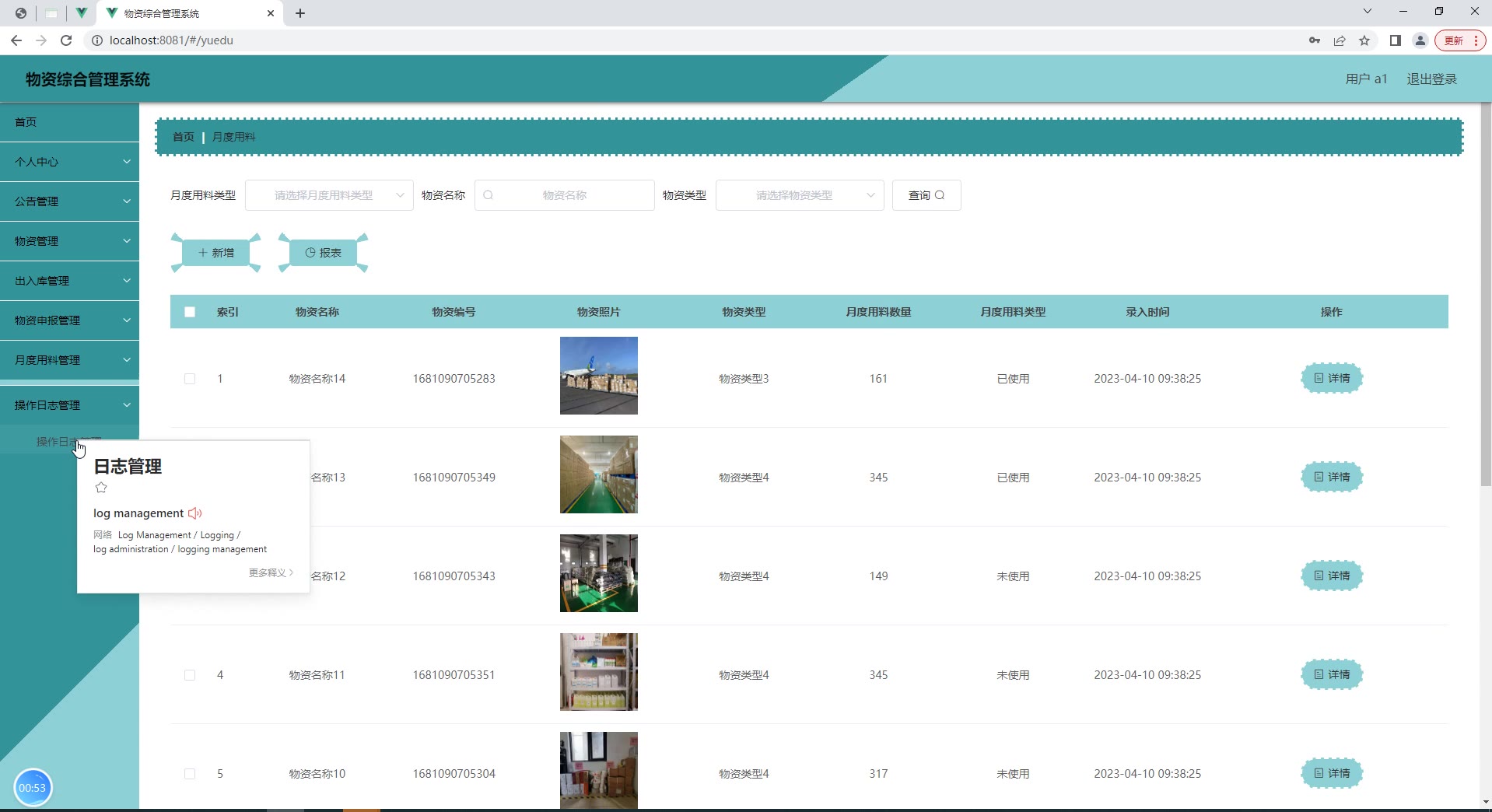
Task: Expand the 公告管理 sidebar menu
Action: [x=69, y=201]
